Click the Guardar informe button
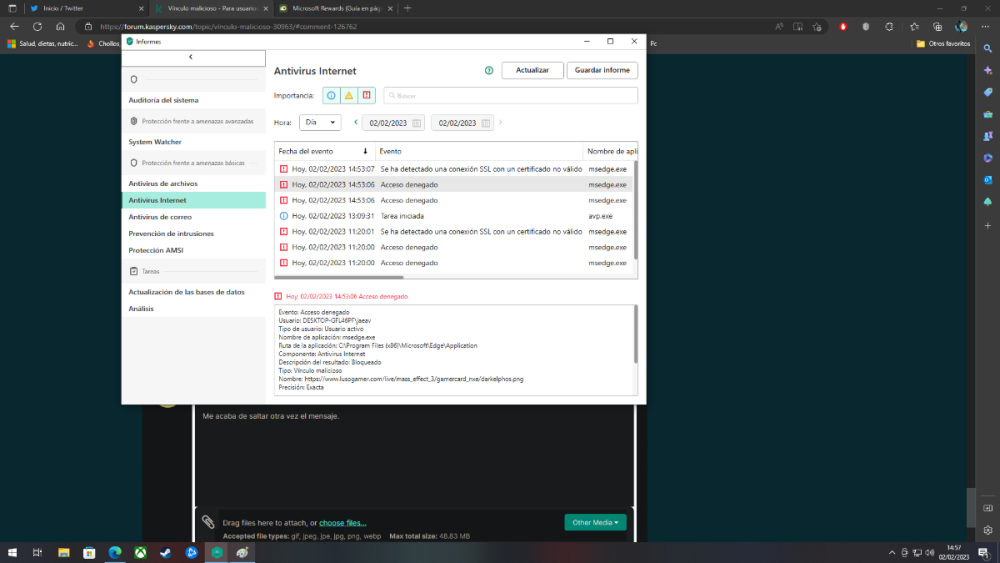Viewport: 1000px width, 563px height. click(x=602, y=70)
